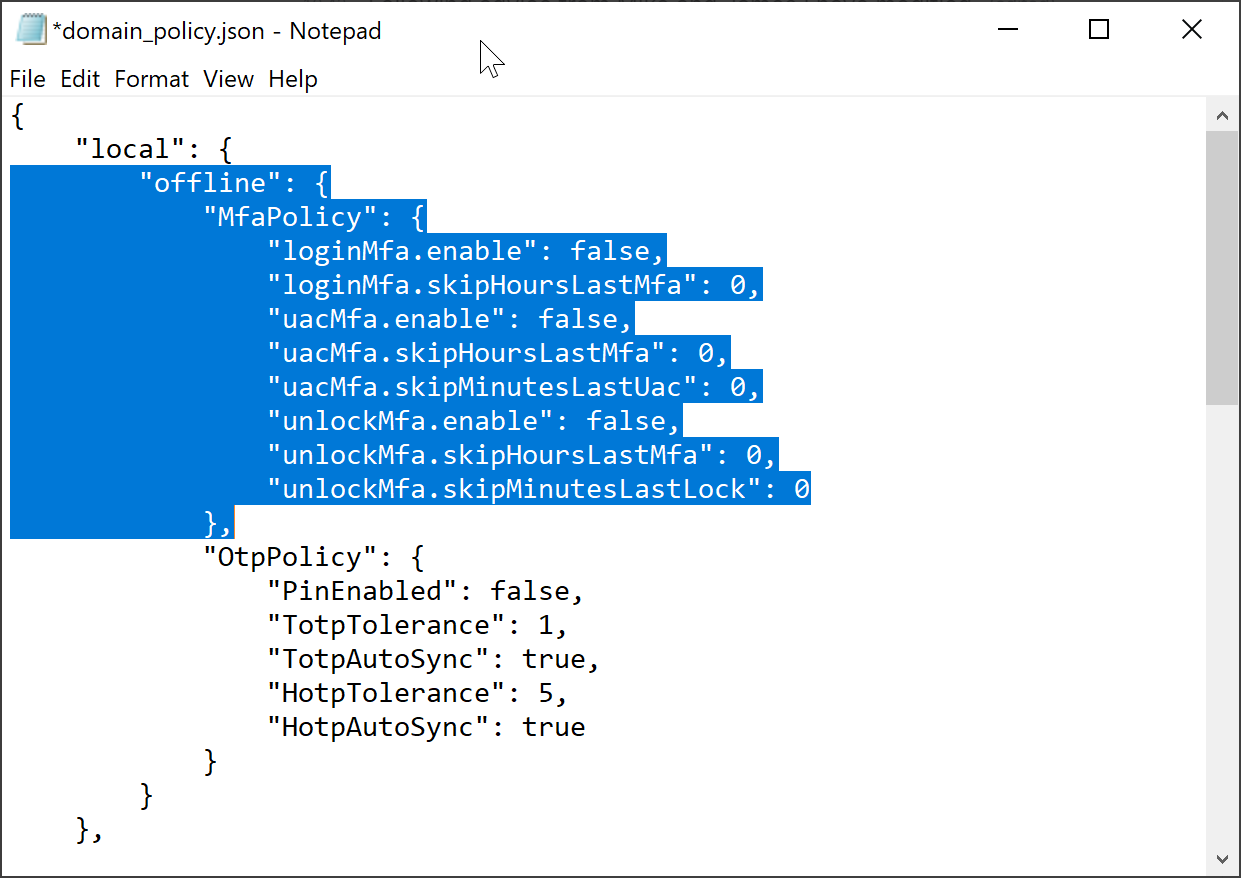Click the scrollbar down arrow
Screen dimensions: 1241x878
(x=1222, y=858)
